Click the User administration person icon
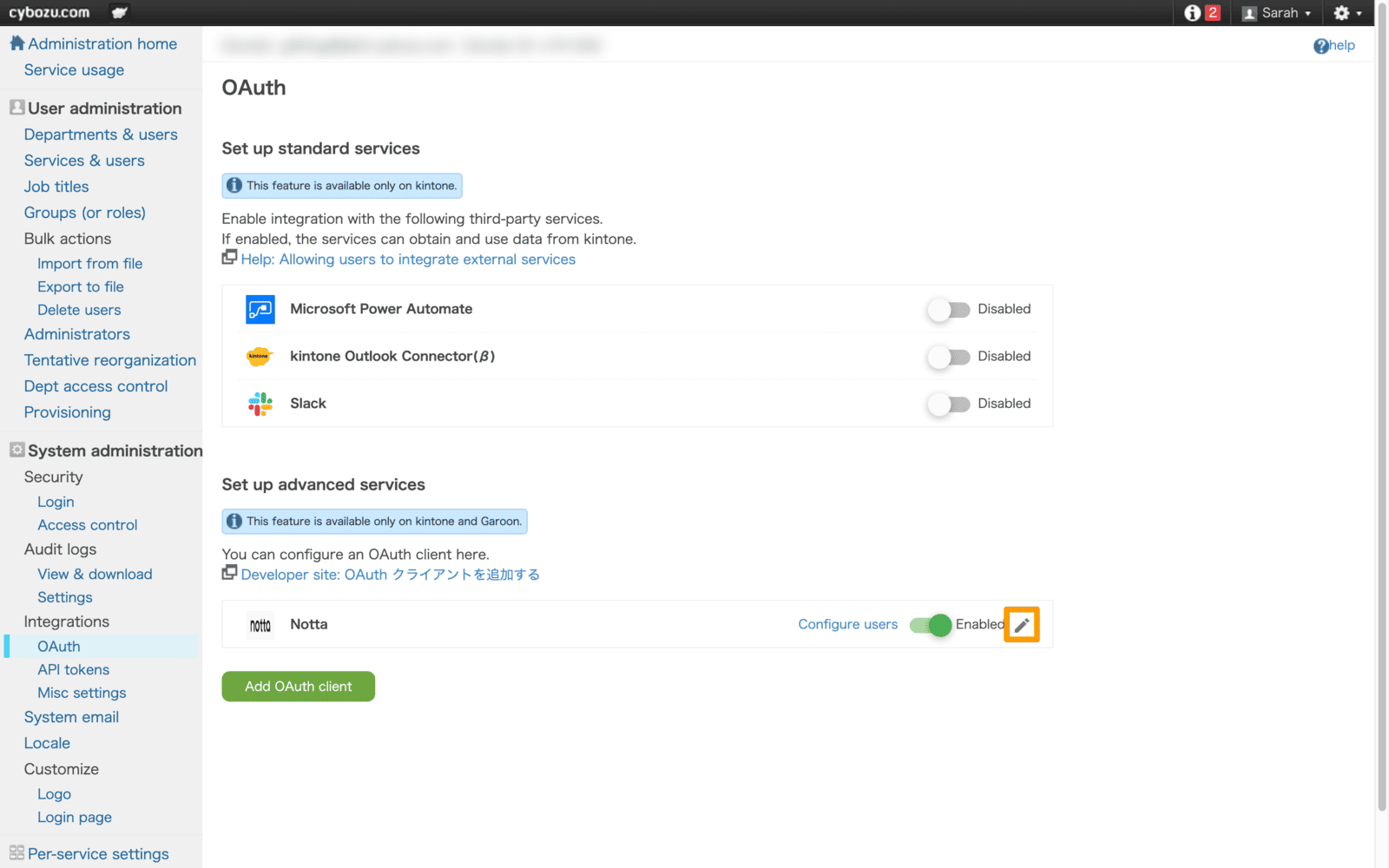The height and width of the screenshot is (868, 1389). click(16, 107)
